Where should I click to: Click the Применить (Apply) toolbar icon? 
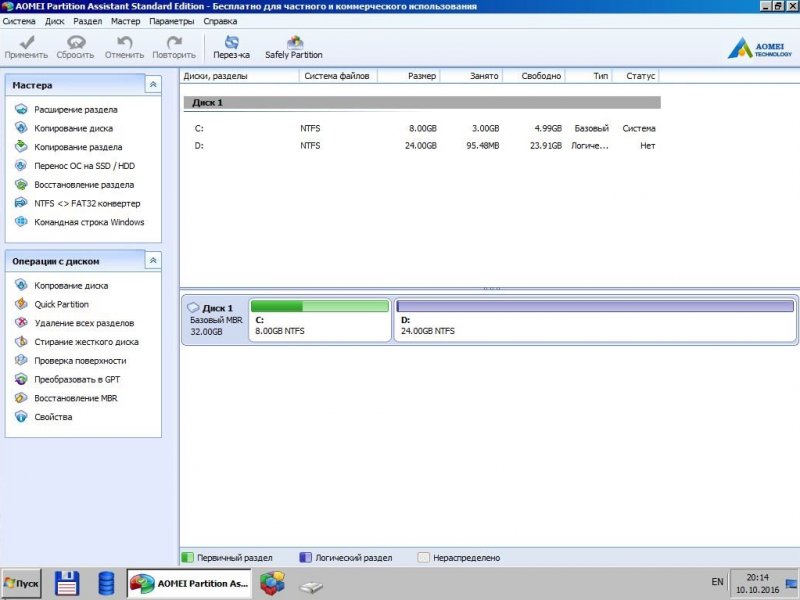coord(26,42)
